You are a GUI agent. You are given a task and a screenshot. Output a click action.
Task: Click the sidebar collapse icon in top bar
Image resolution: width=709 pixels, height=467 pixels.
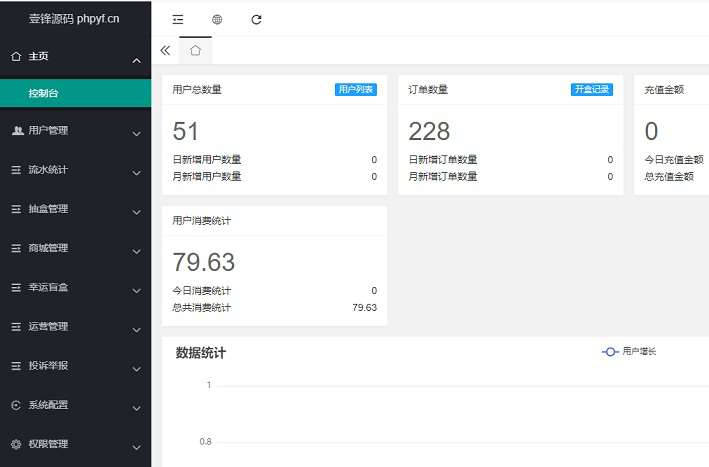point(178,19)
